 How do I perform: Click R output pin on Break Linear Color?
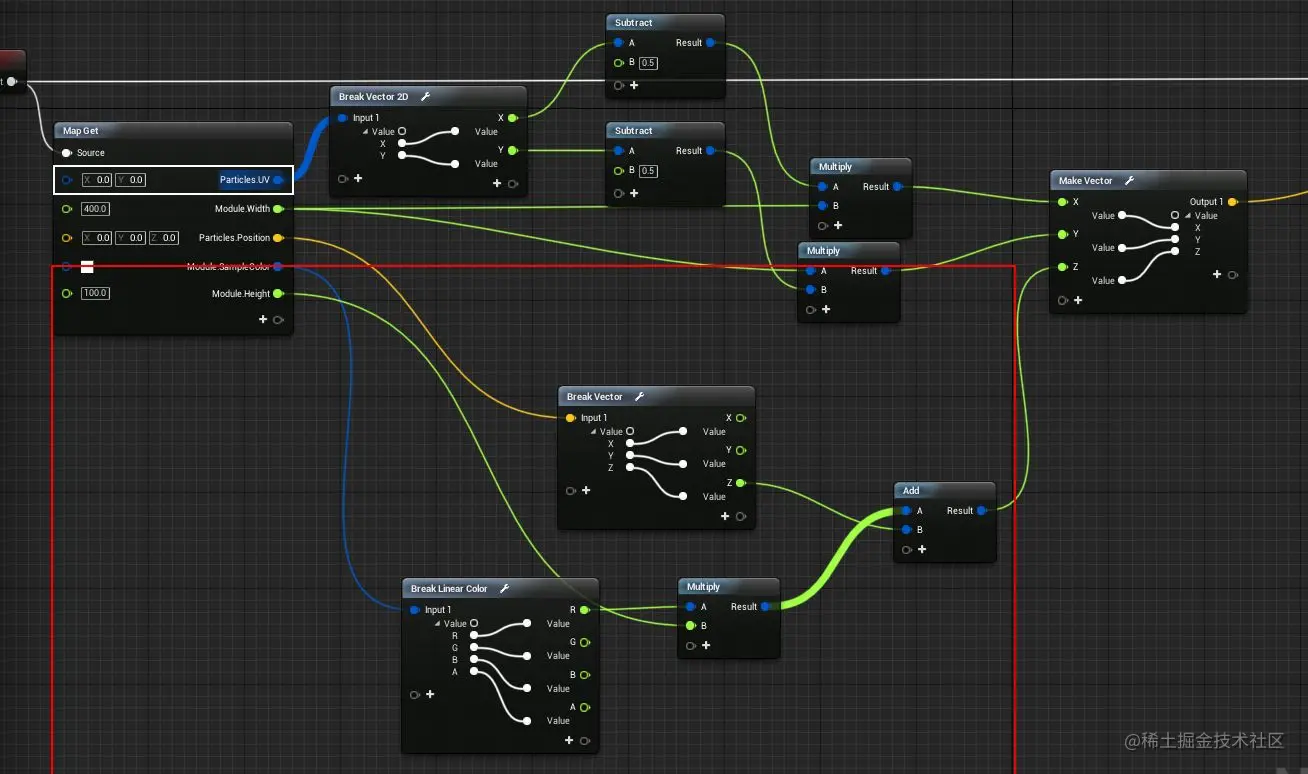click(x=584, y=609)
